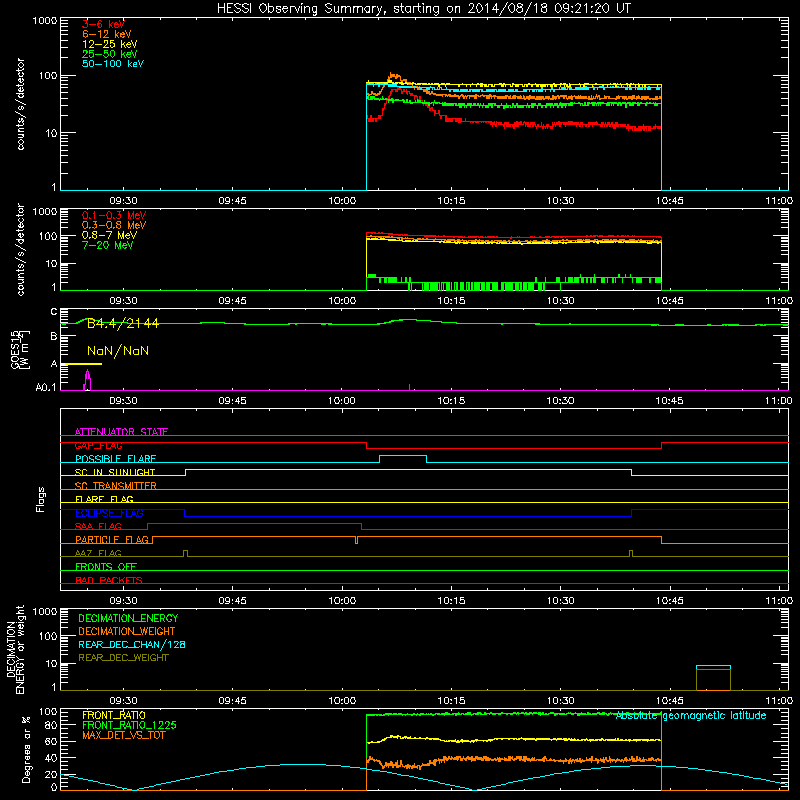Click the FRONT_RATIO_1225 legend label

pyautogui.click(x=129, y=725)
